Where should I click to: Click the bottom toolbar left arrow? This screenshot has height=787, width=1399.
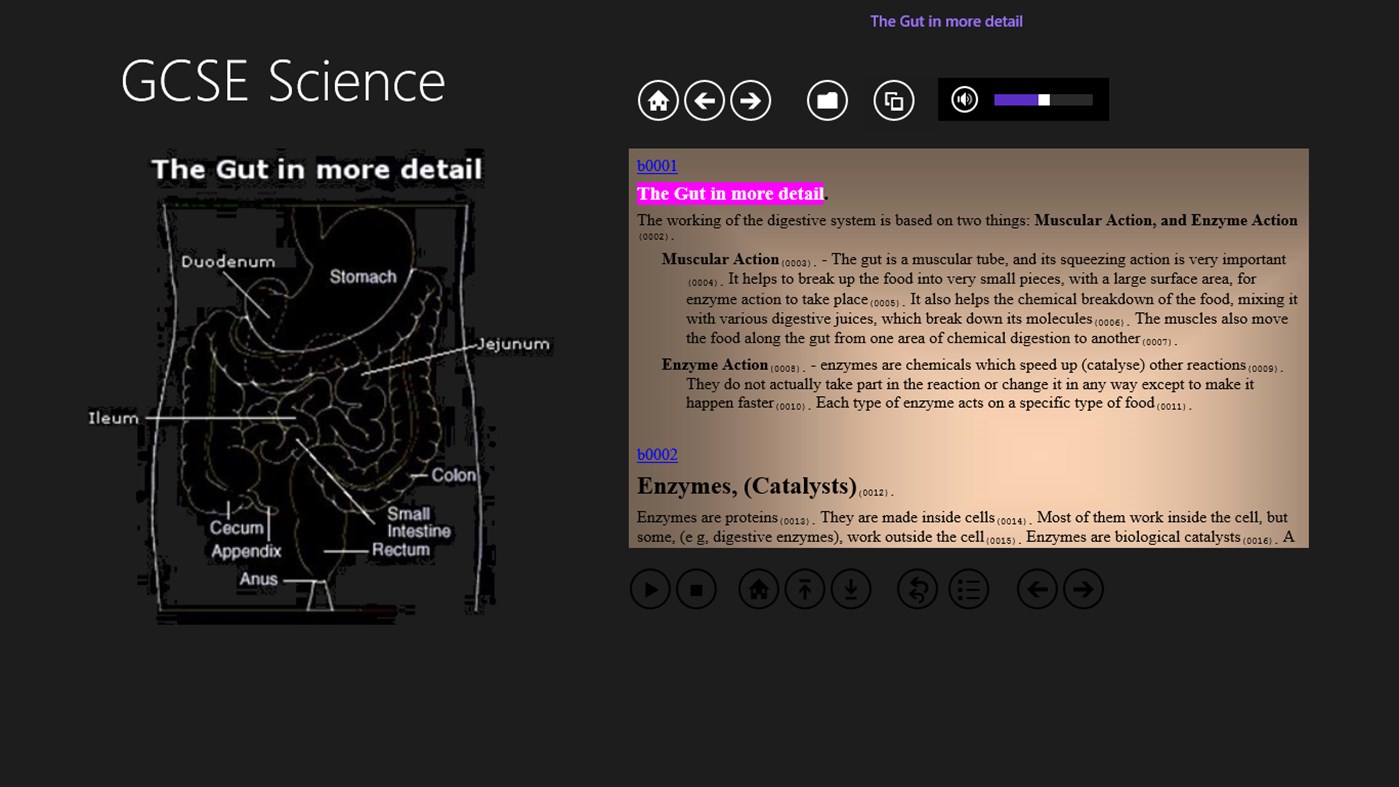click(x=1037, y=590)
